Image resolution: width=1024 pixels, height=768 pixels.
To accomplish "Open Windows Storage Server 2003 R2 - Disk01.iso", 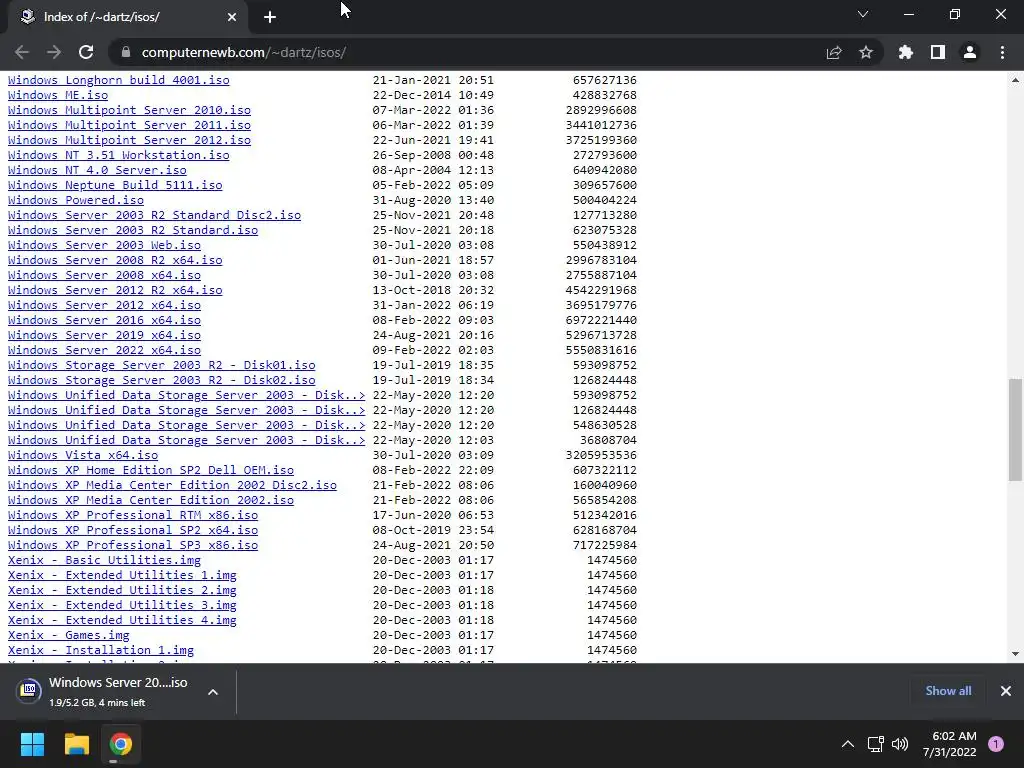I will (161, 365).
